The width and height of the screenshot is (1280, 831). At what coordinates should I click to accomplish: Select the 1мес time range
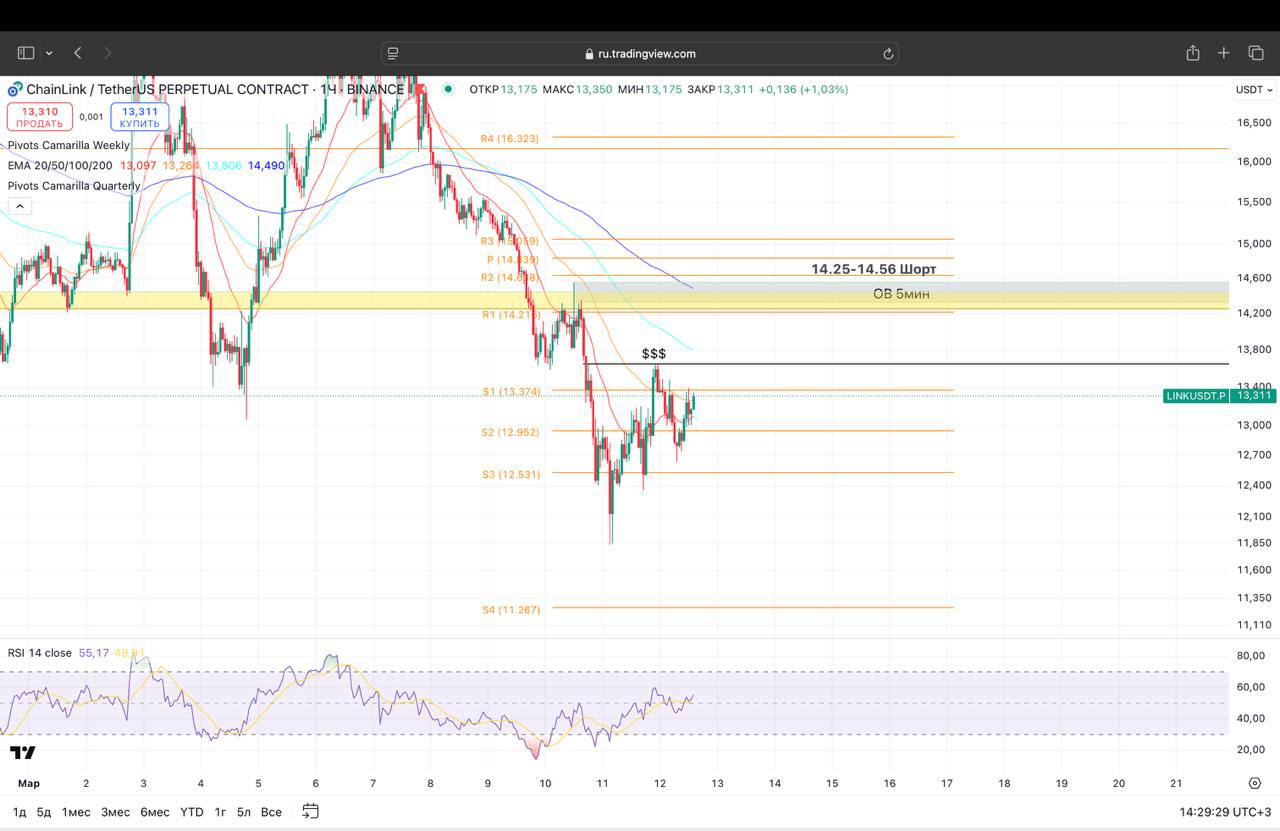[x=76, y=812]
